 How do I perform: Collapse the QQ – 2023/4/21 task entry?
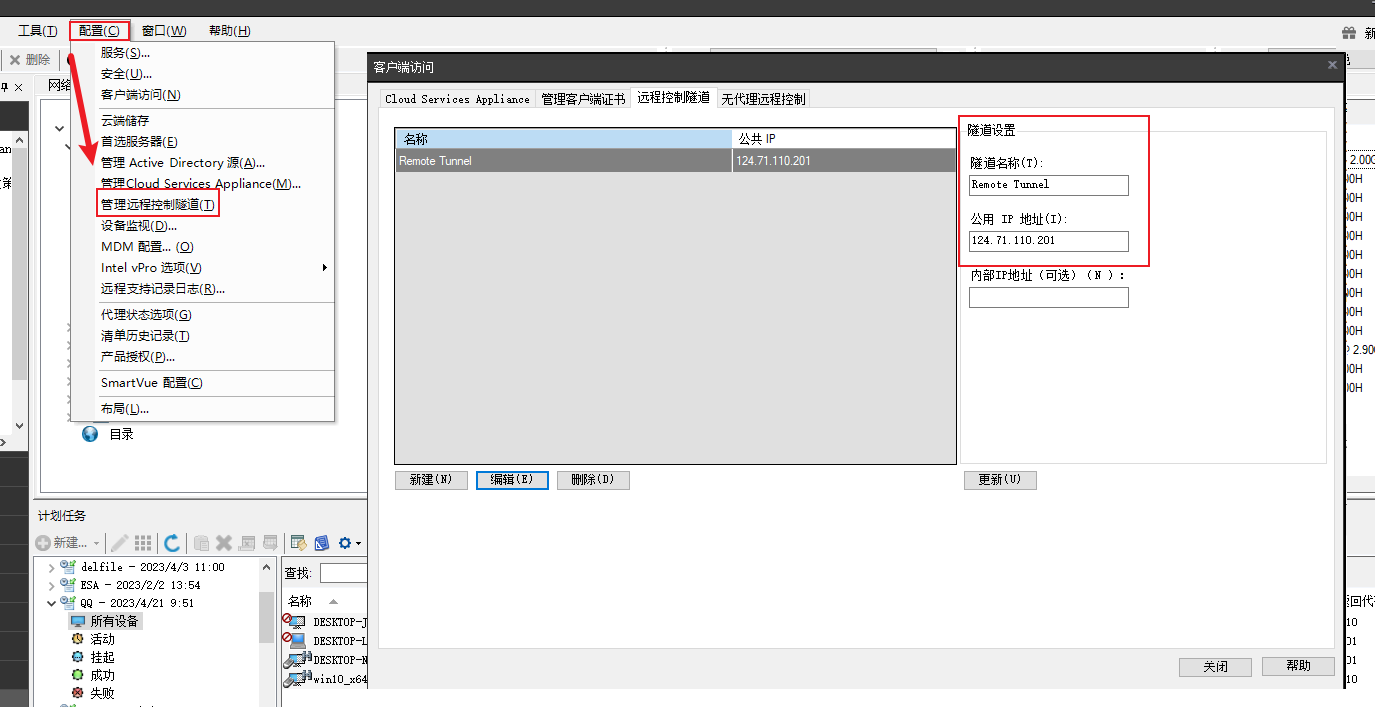pyautogui.click(x=52, y=602)
